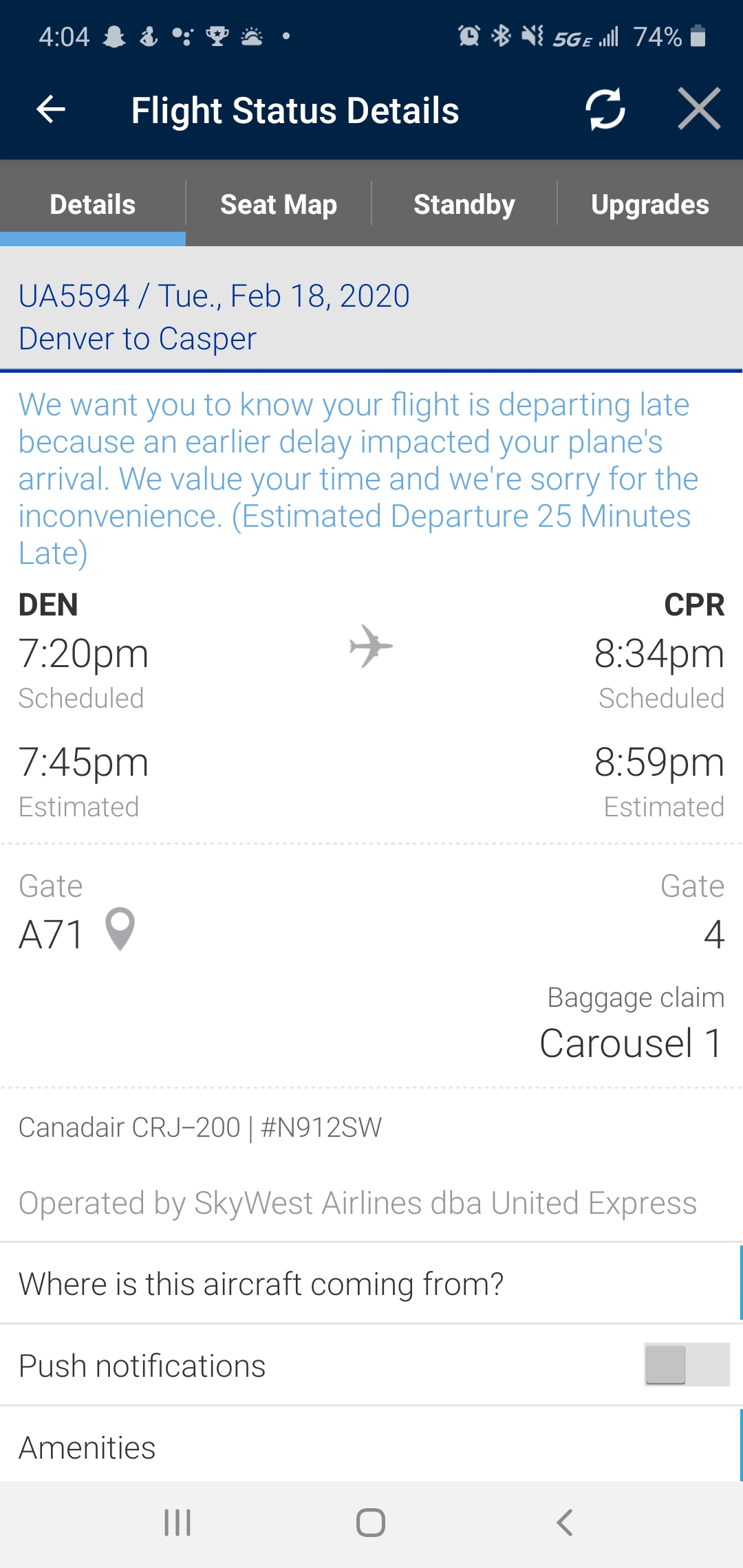743x1568 pixels.
Task: Tap the alarm icon in status bar
Action: click(x=469, y=36)
